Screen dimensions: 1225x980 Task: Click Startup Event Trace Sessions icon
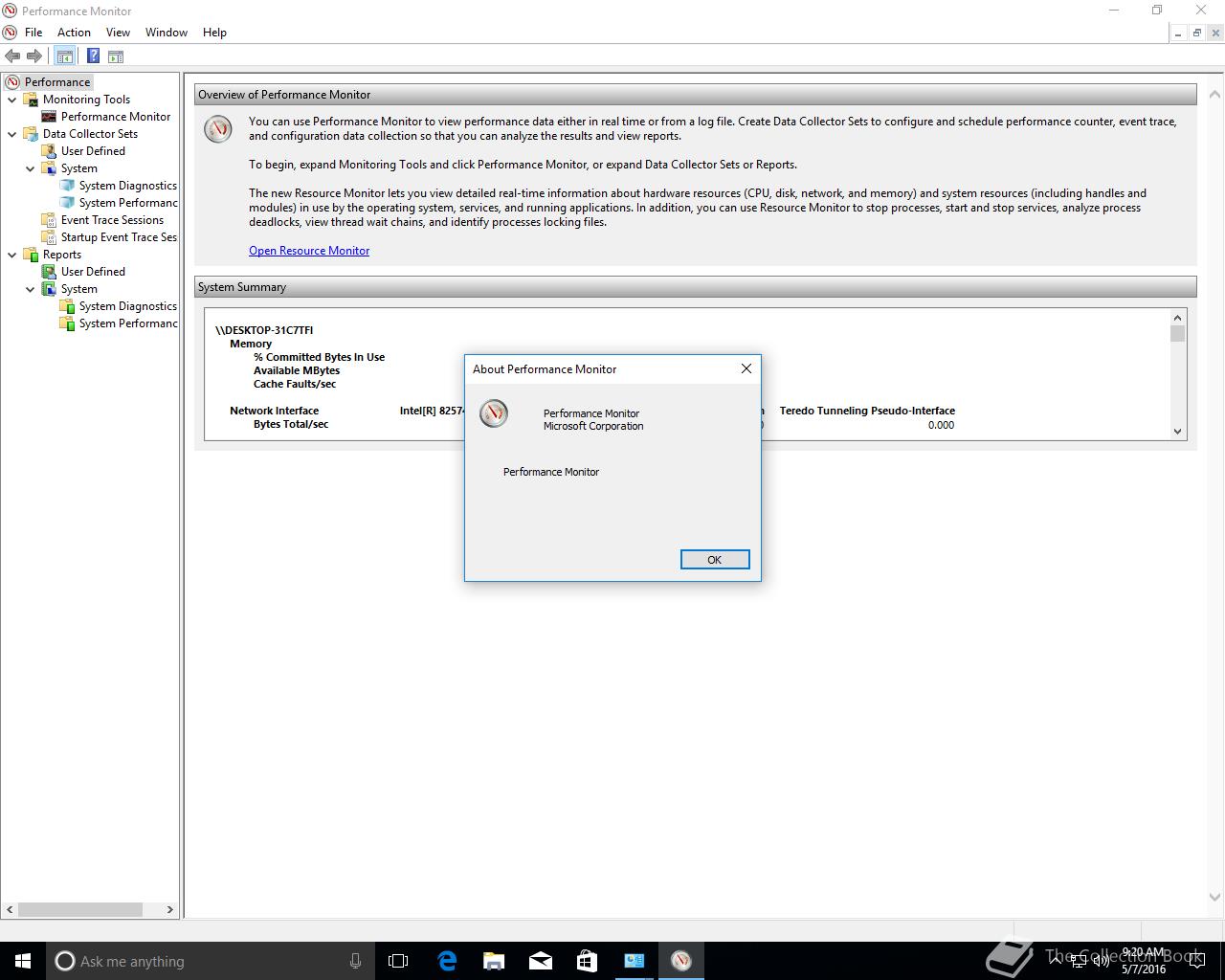click(50, 237)
